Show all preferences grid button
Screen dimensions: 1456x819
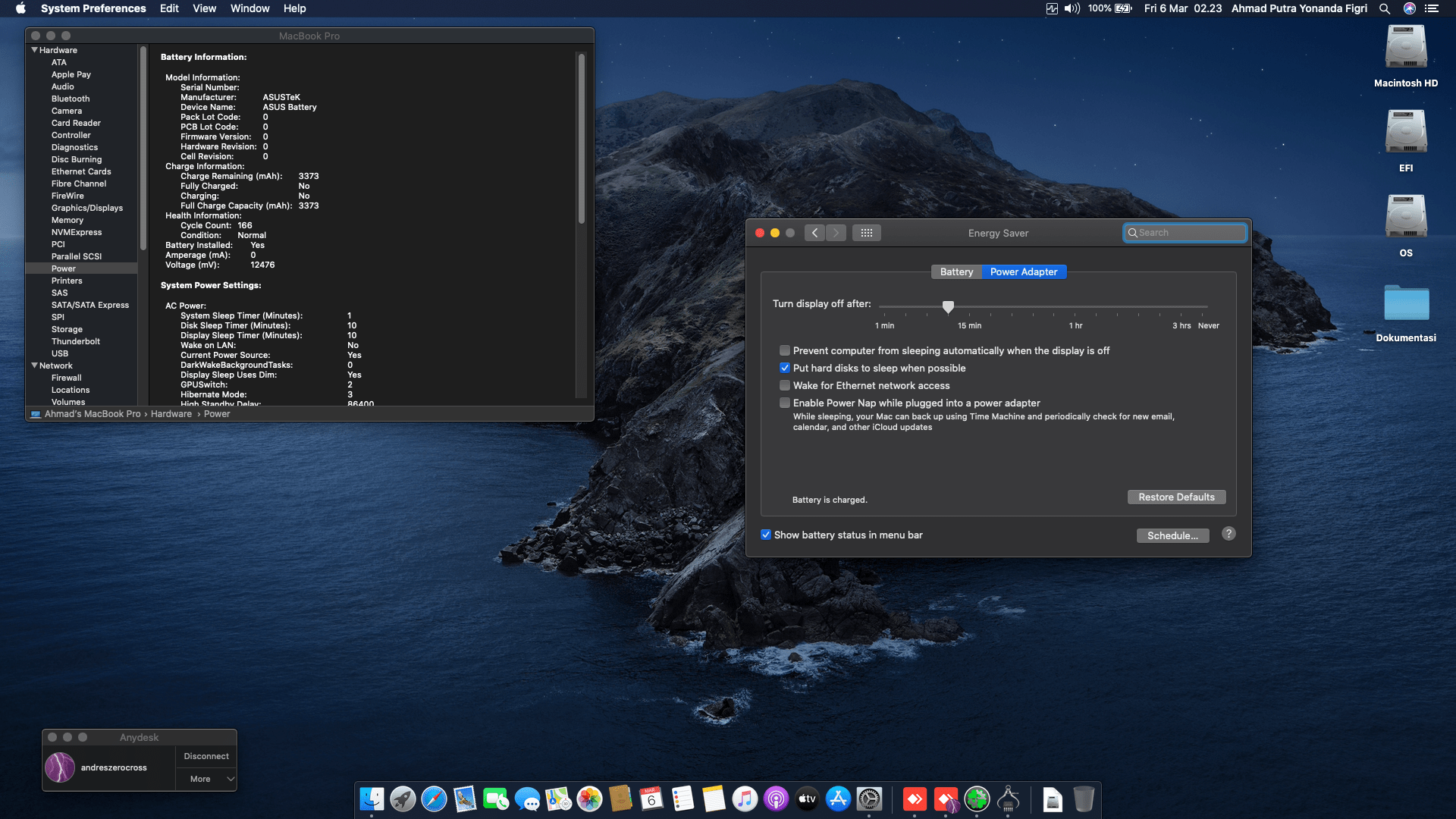click(867, 233)
